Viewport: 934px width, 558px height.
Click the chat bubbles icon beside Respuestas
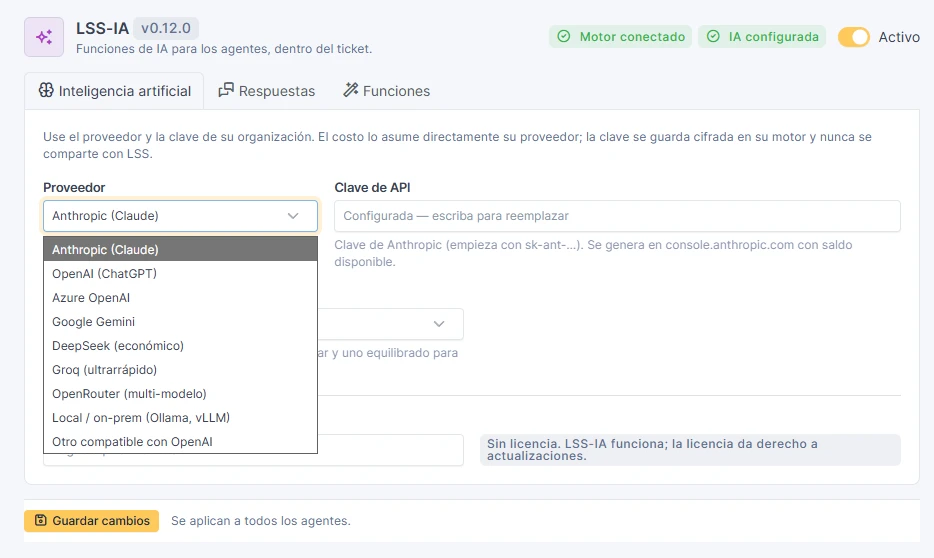pos(226,90)
